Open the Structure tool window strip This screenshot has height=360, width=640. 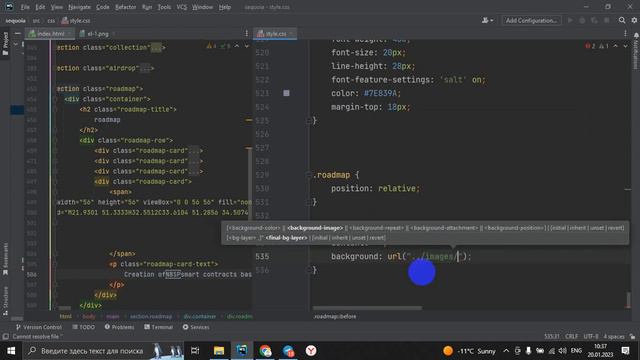click(5, 301)
